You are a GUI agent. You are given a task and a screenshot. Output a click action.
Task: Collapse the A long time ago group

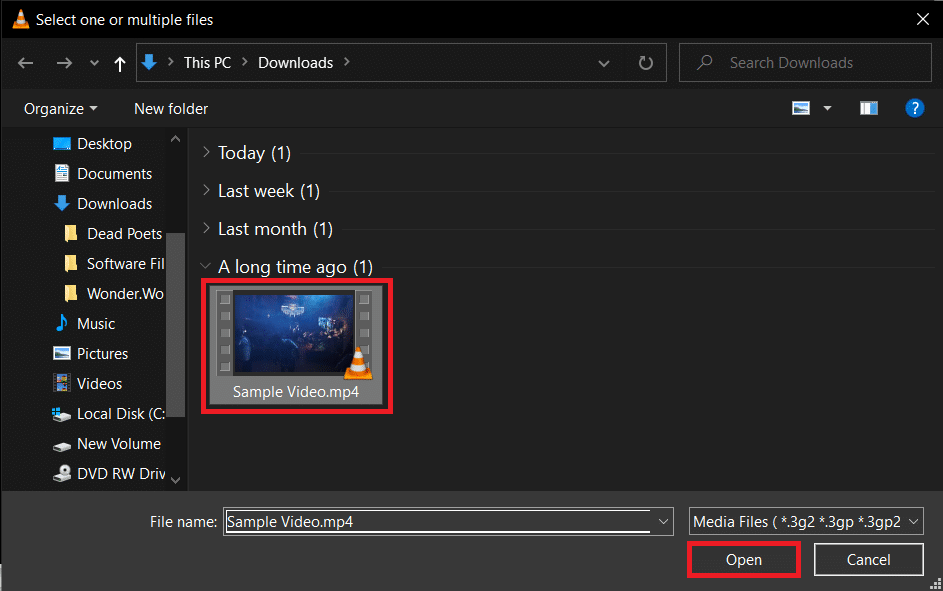tap(205, 267)
